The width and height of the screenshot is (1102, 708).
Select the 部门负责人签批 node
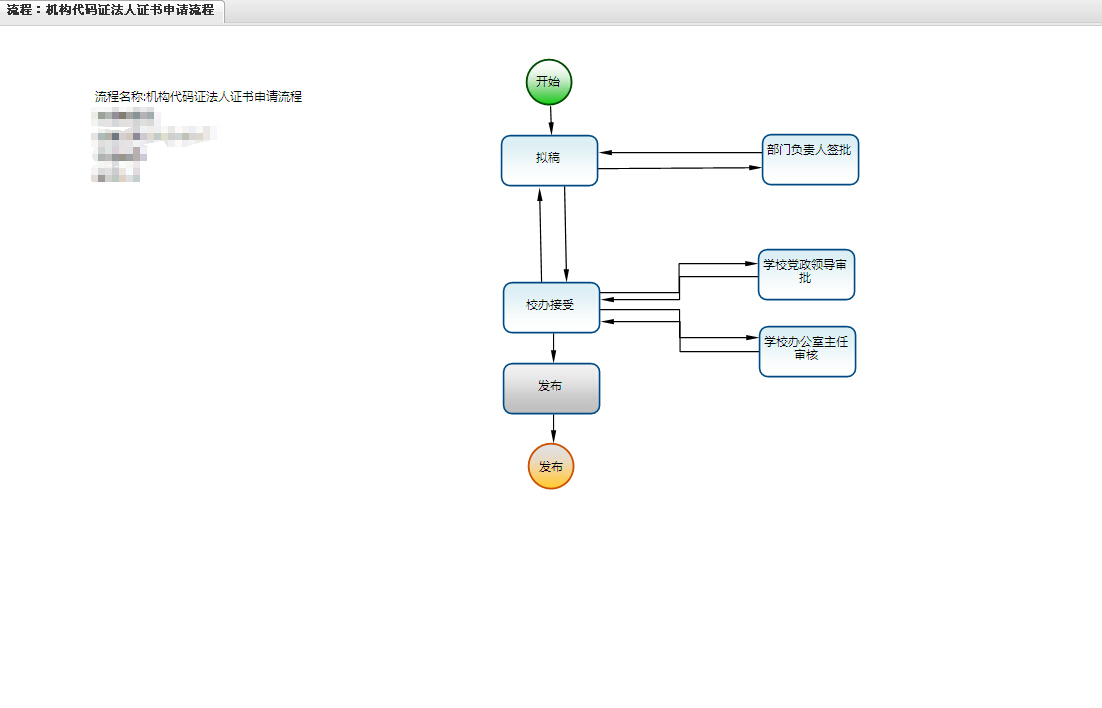point(810,160)
